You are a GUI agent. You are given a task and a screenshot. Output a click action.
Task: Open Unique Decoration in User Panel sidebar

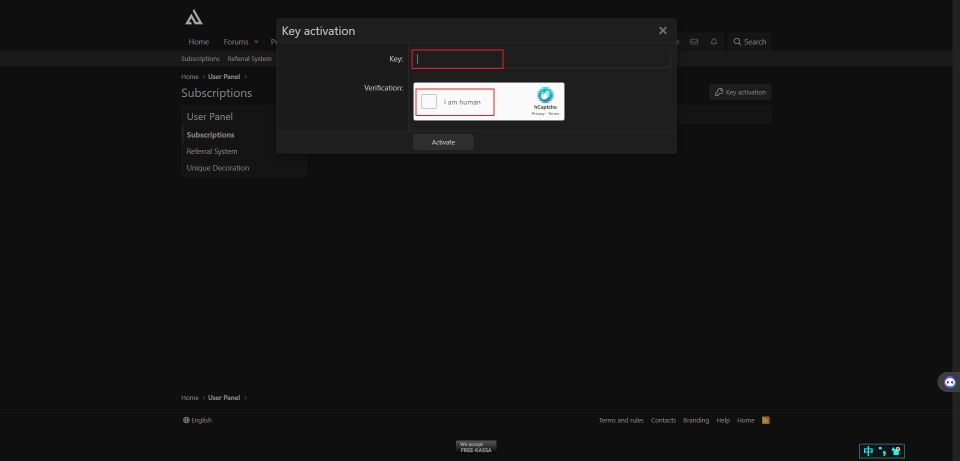[218, 168]
